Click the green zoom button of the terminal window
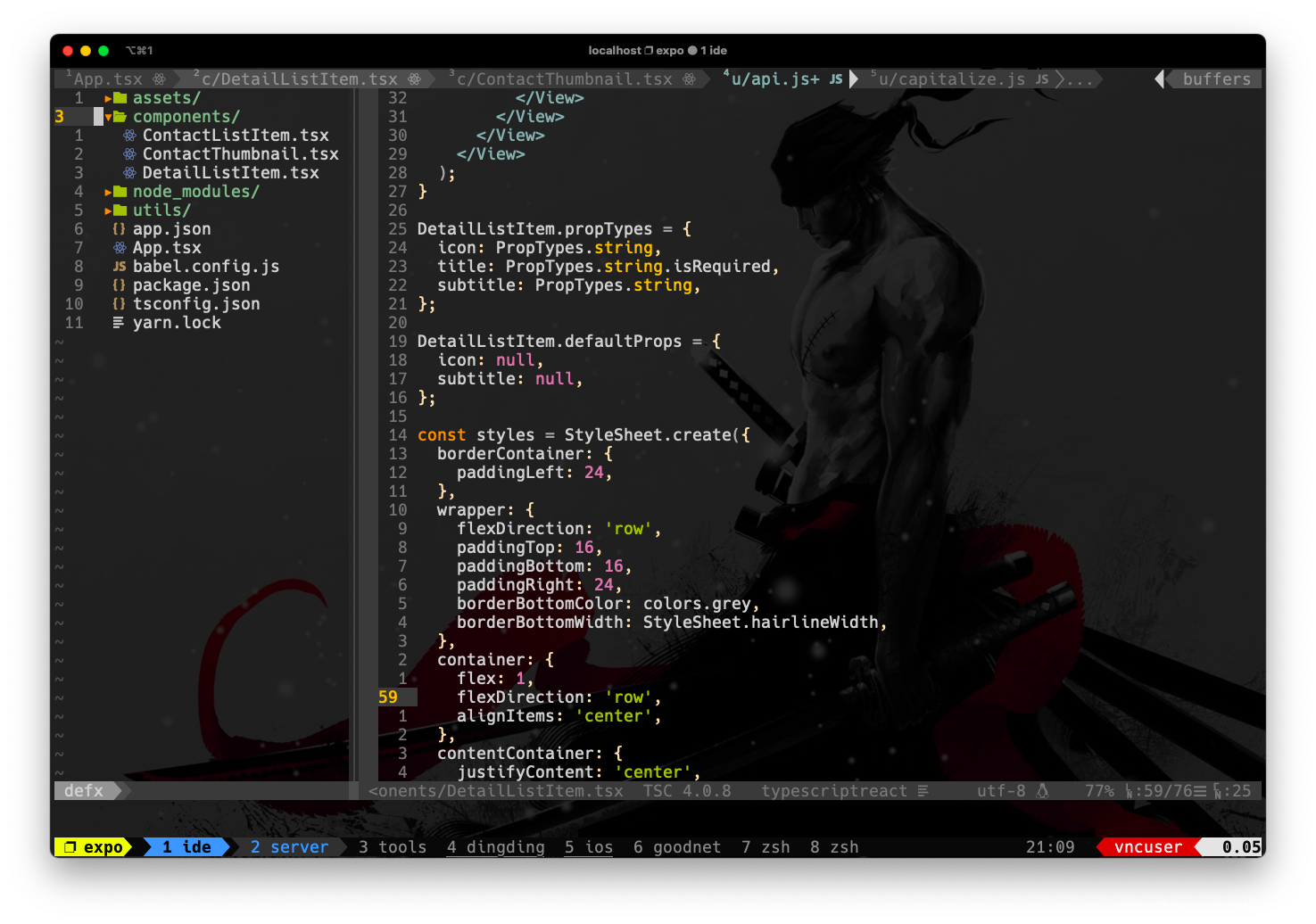The image size is (1316, 924). pos(103,51)
